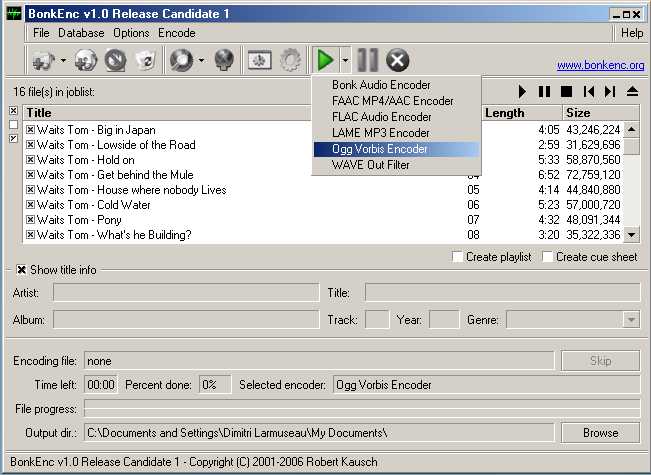Start encoding with green play button

tap(325, 60)
